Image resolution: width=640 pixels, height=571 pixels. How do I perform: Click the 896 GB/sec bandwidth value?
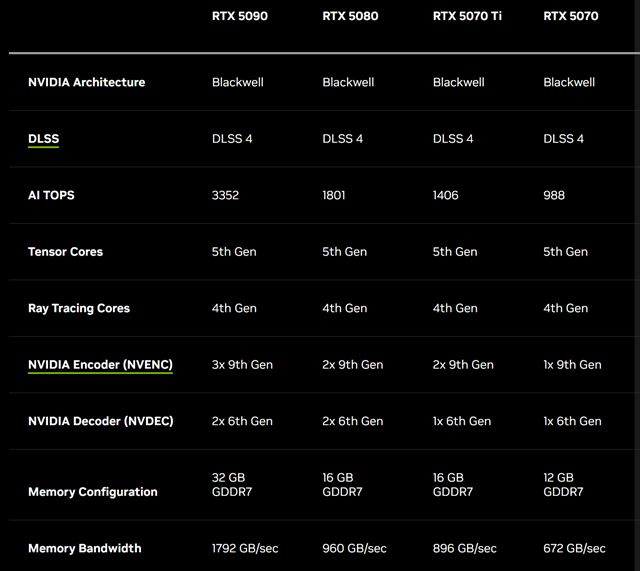[x=465, y=548]
